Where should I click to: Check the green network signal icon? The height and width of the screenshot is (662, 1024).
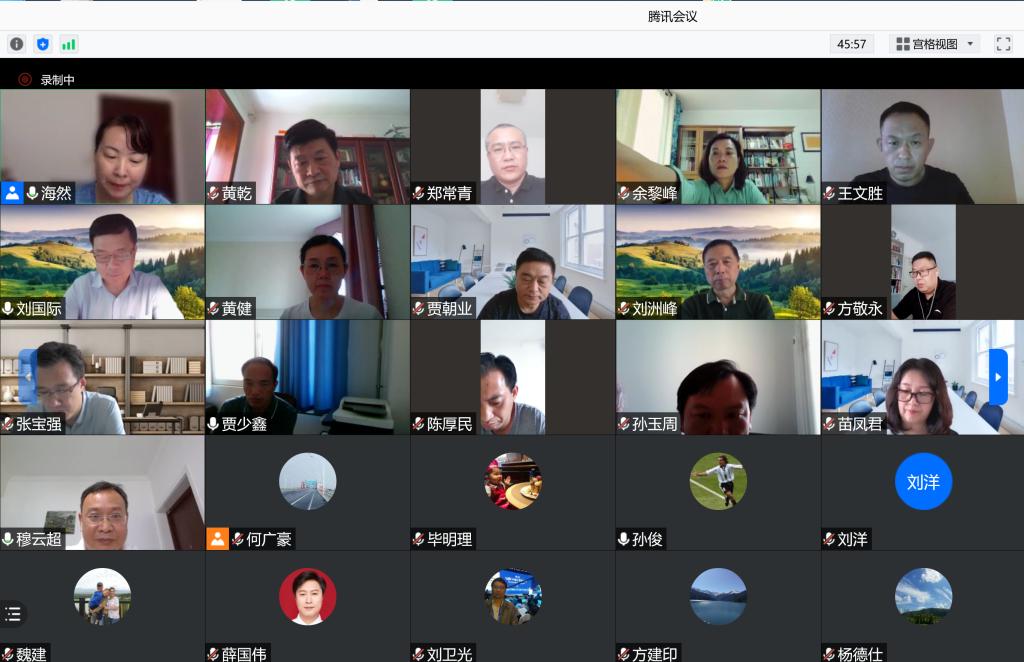68,44
